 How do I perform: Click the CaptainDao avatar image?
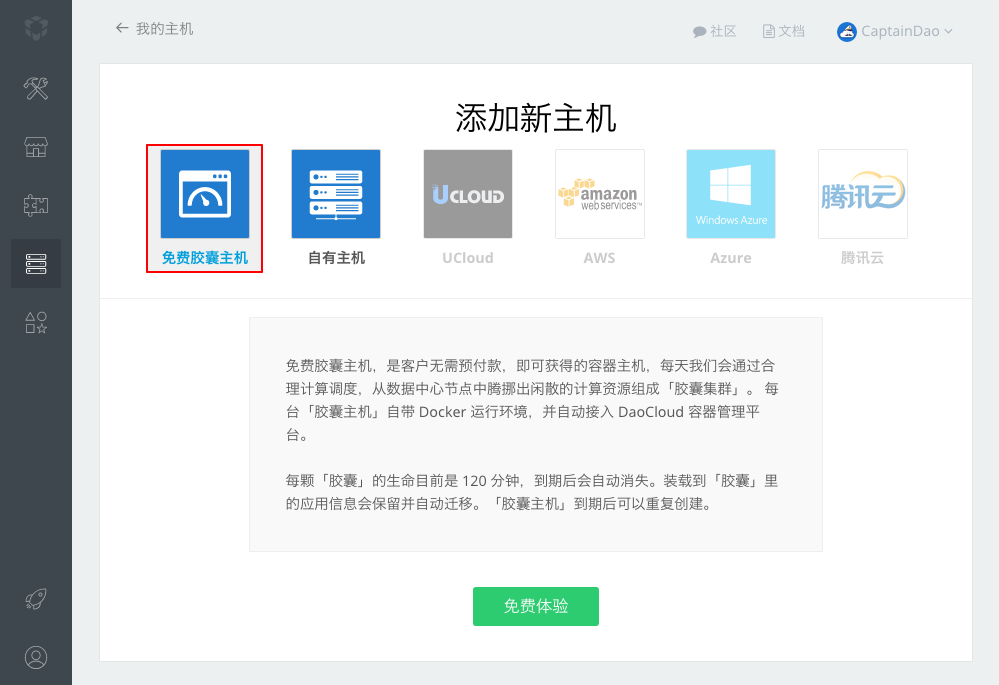(846, 31)
